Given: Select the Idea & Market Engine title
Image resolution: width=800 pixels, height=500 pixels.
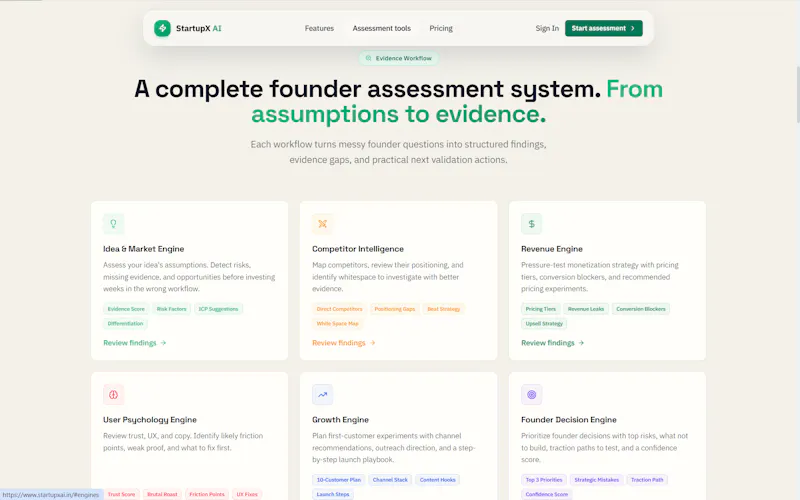Looking at the screenshot, I should tap(143, 249).
